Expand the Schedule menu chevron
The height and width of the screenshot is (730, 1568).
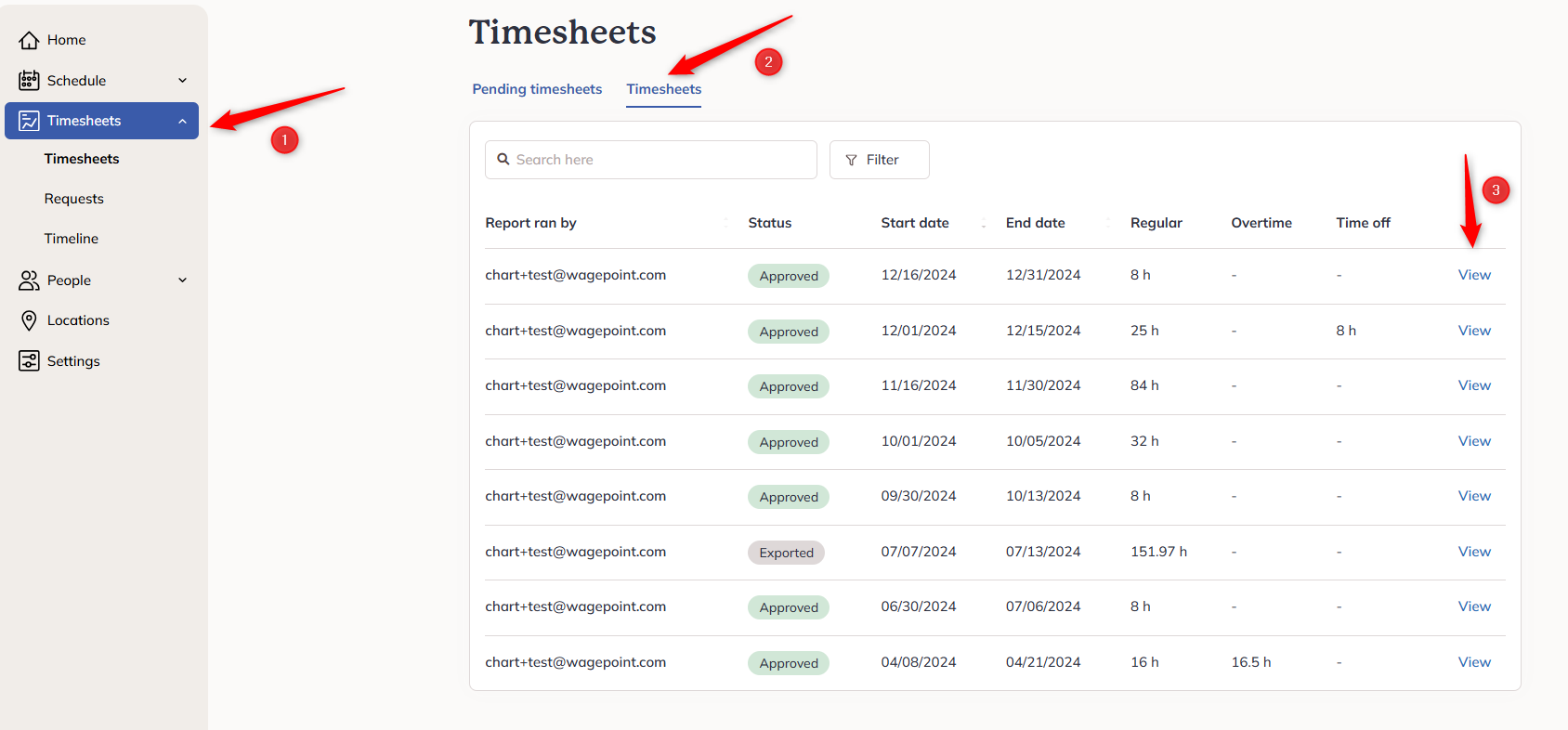[183, 81]
